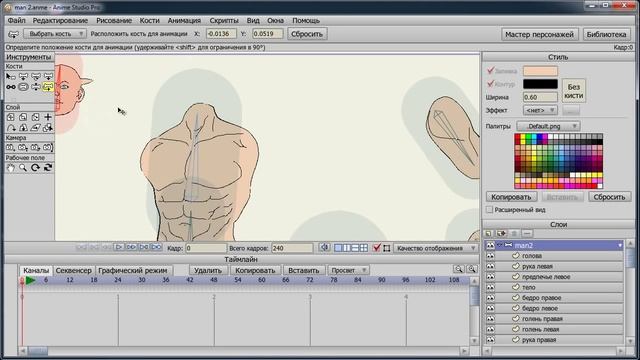Select the Rotate Workspace tool
The width and height of the screenshot is (640, 360).
[x=36, y=167]
